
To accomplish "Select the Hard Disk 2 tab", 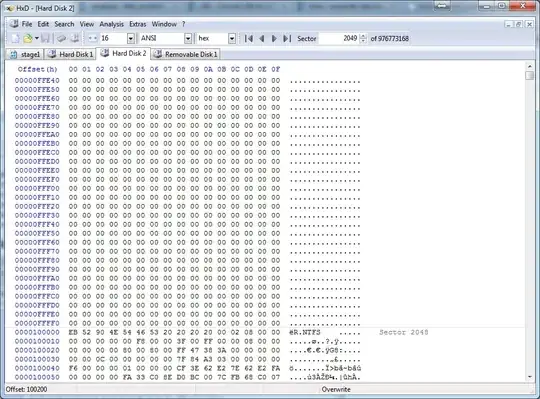I will tap(123, 53).
